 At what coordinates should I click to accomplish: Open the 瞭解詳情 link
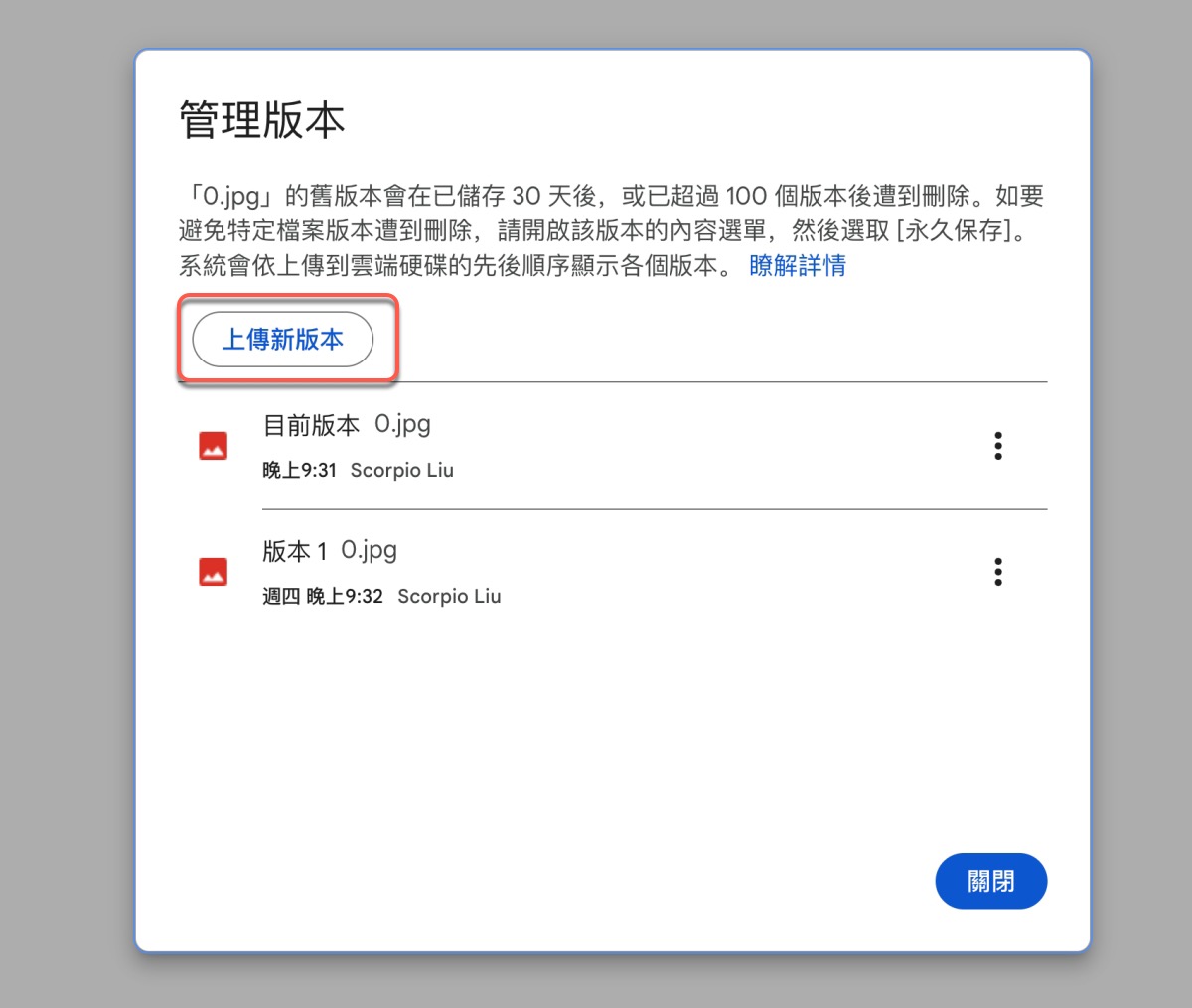(798, 266)
